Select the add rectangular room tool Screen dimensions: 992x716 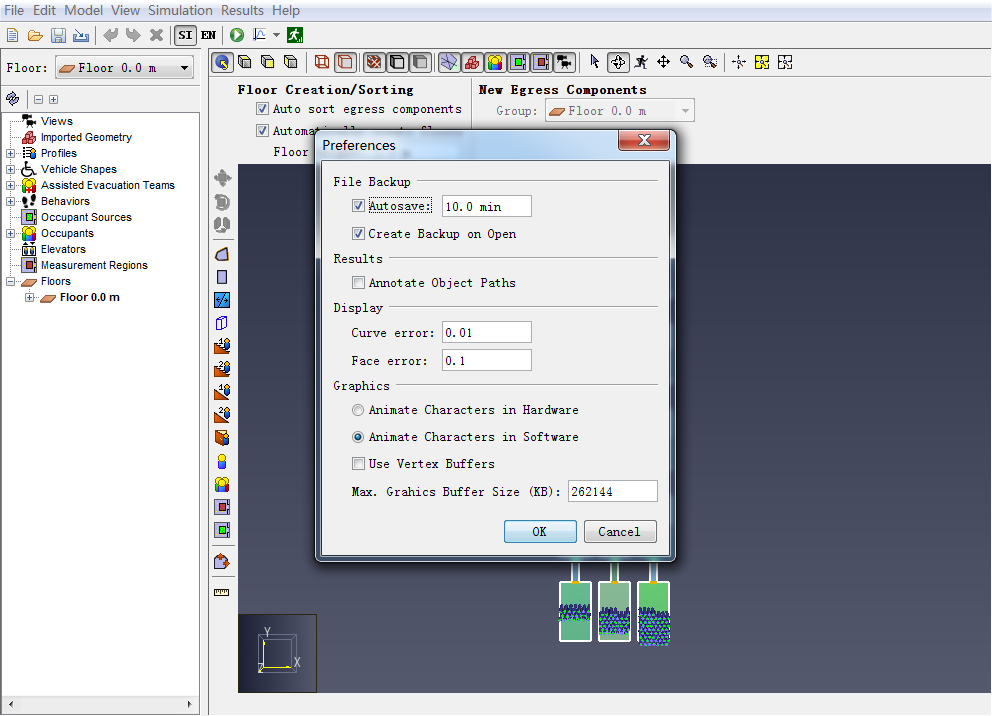tap(221, 277)
